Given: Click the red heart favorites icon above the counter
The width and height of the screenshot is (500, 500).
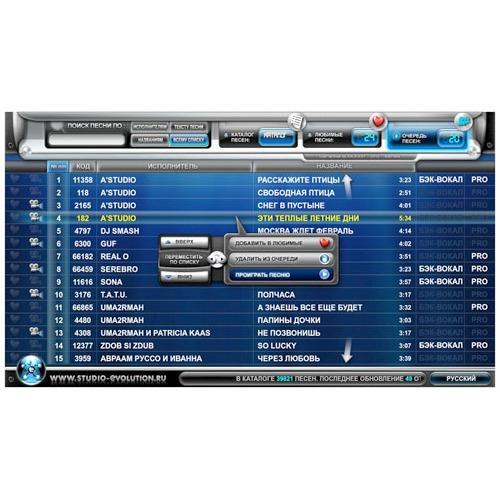Looking at the screenshot, I should tap(378, 121).
